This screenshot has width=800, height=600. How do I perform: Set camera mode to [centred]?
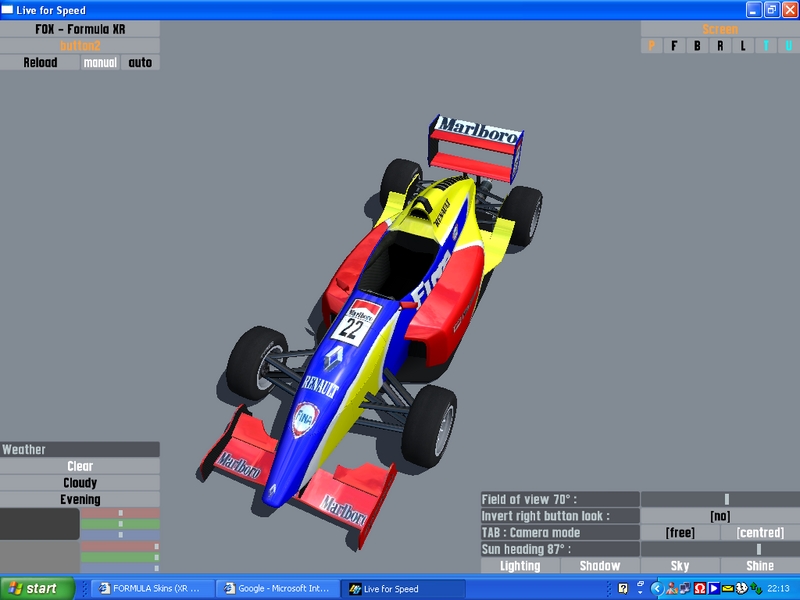(x=760, y=533)
